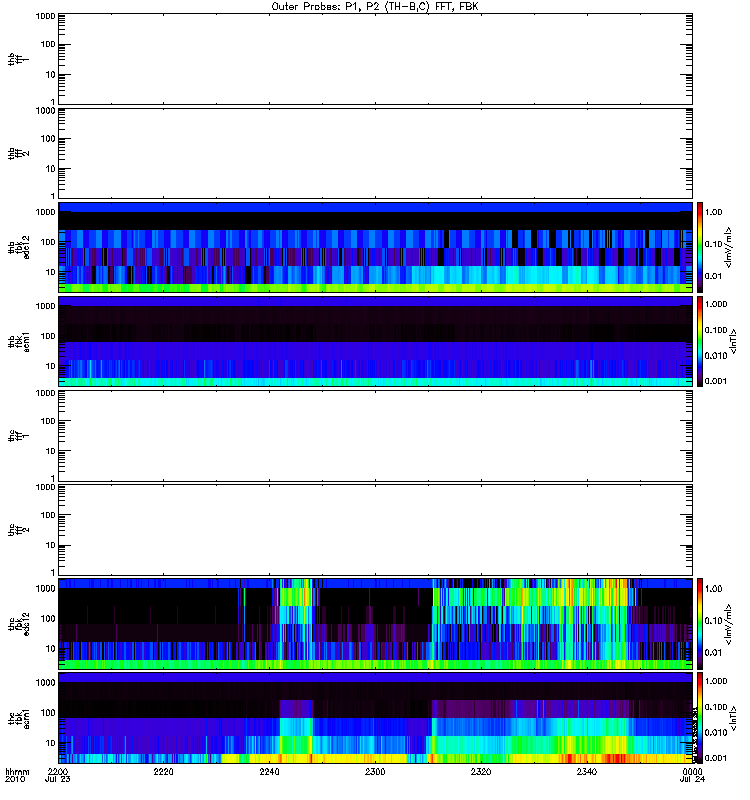Click the plot title 'Outer Probes: P1, P2 (TH-B,C) FFT, FBK'
Screen dimensions: 750x800
click(375, 7)
